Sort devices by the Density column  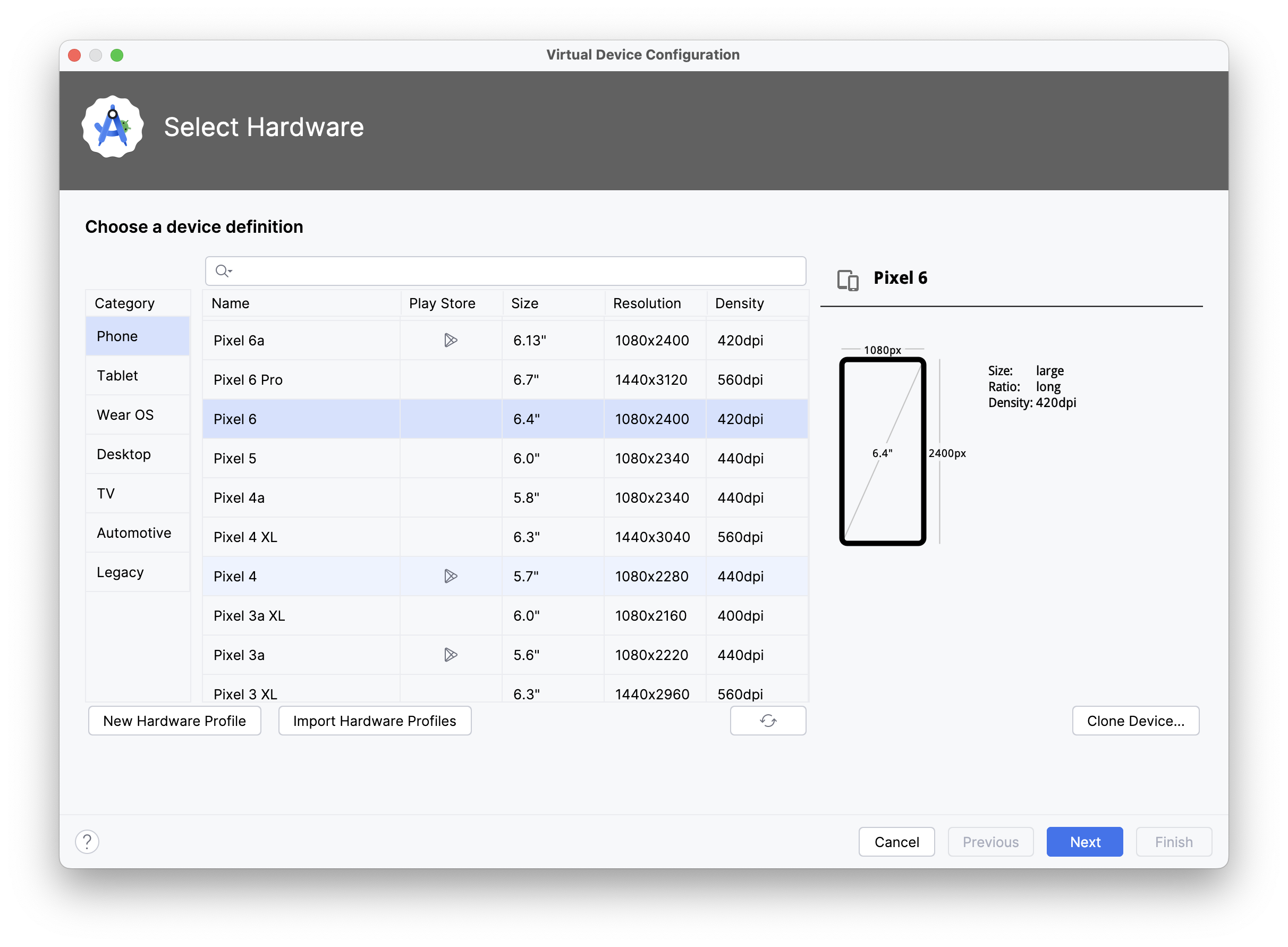click(x=739, y=303)
